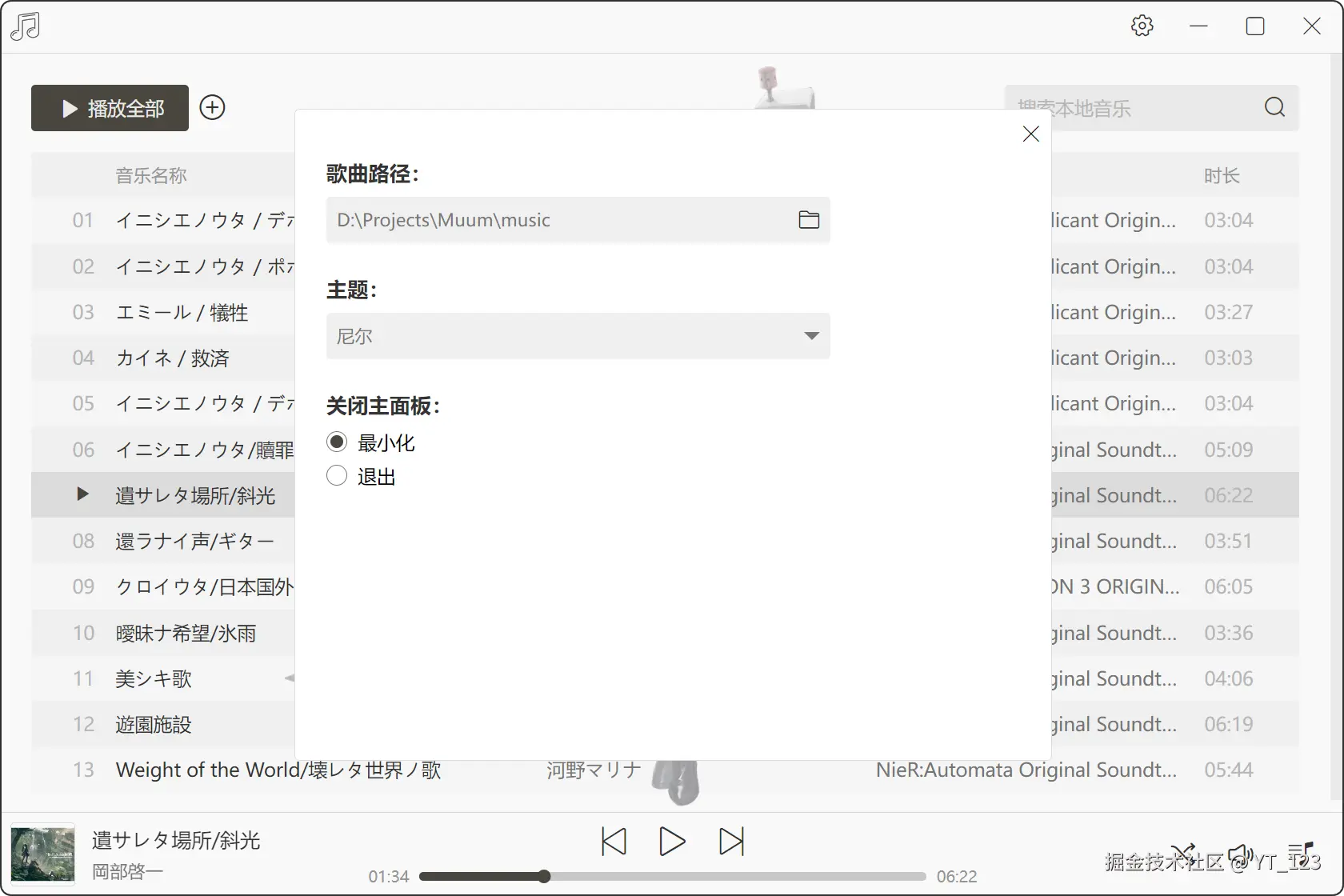Click the plus icon to add music

[x=212, y=107]
